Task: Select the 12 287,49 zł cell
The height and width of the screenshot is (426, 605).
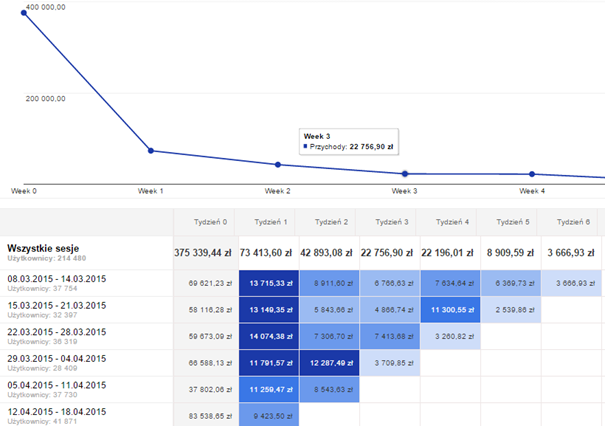Action: click(x=329, y=364)
